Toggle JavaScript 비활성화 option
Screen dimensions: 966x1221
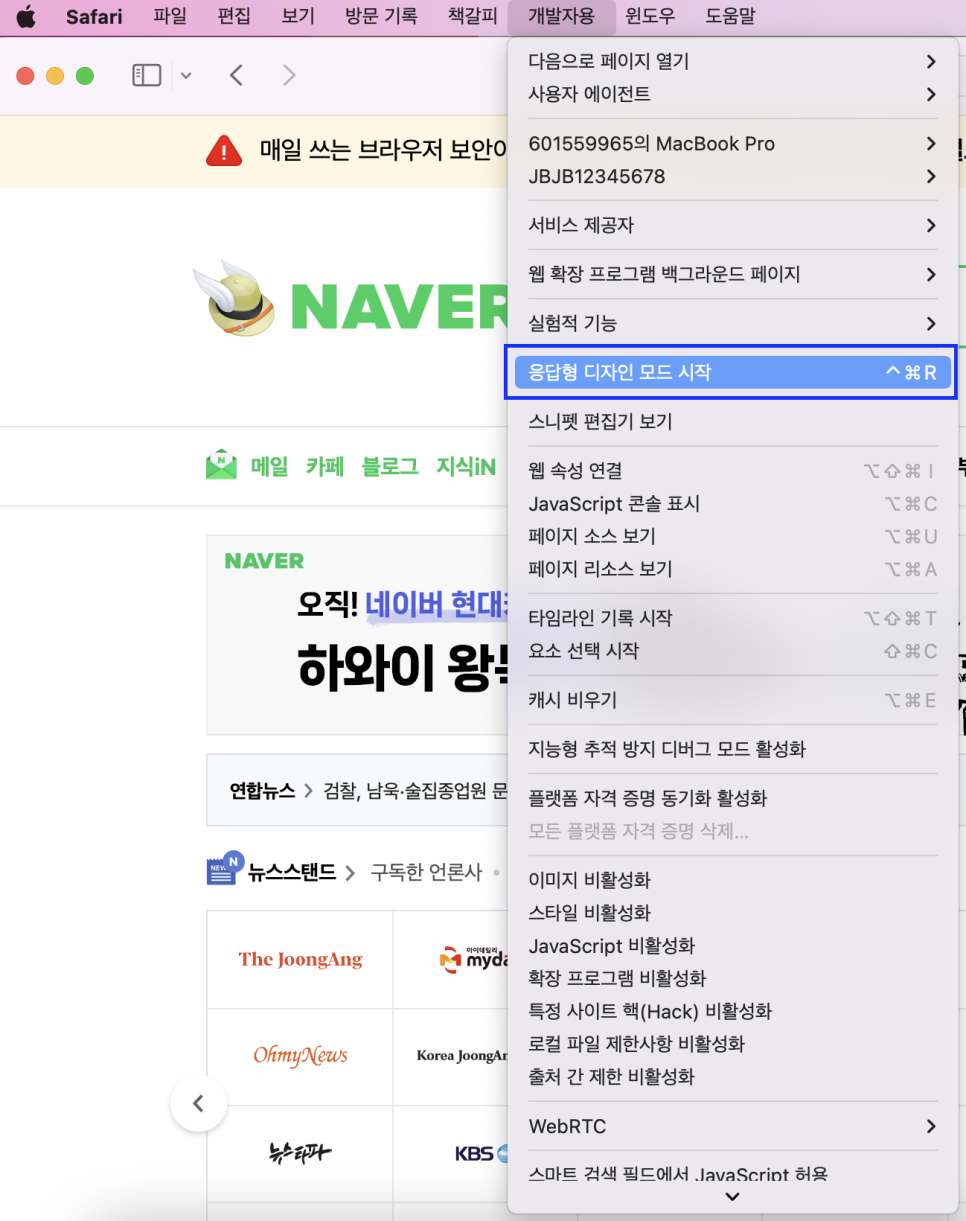click(x=732, y=946)
